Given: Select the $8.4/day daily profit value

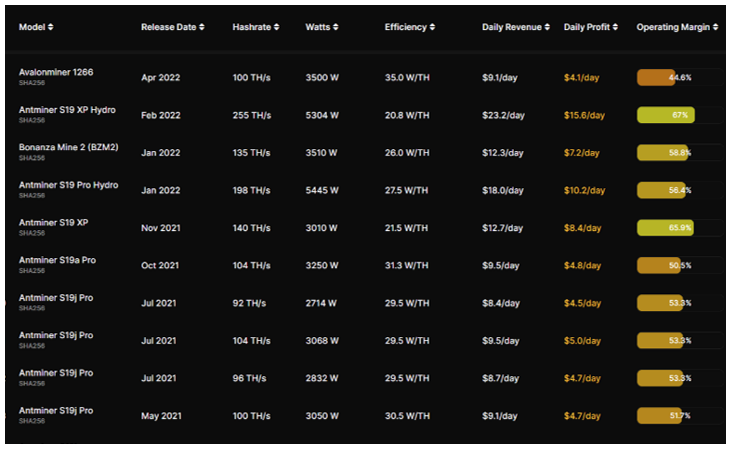Looking at the screenshot, I should coord(582,228).
